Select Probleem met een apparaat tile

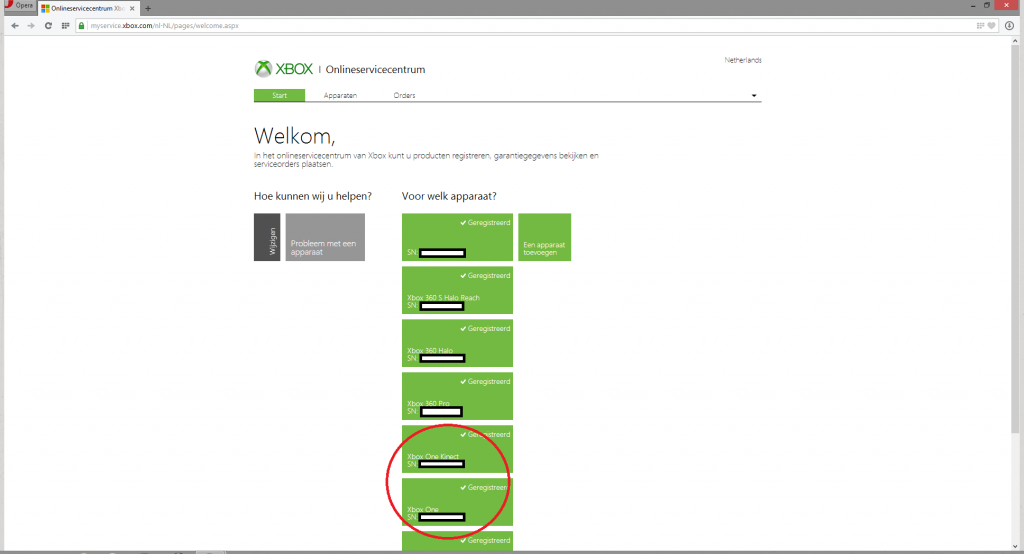coord(325,237)
